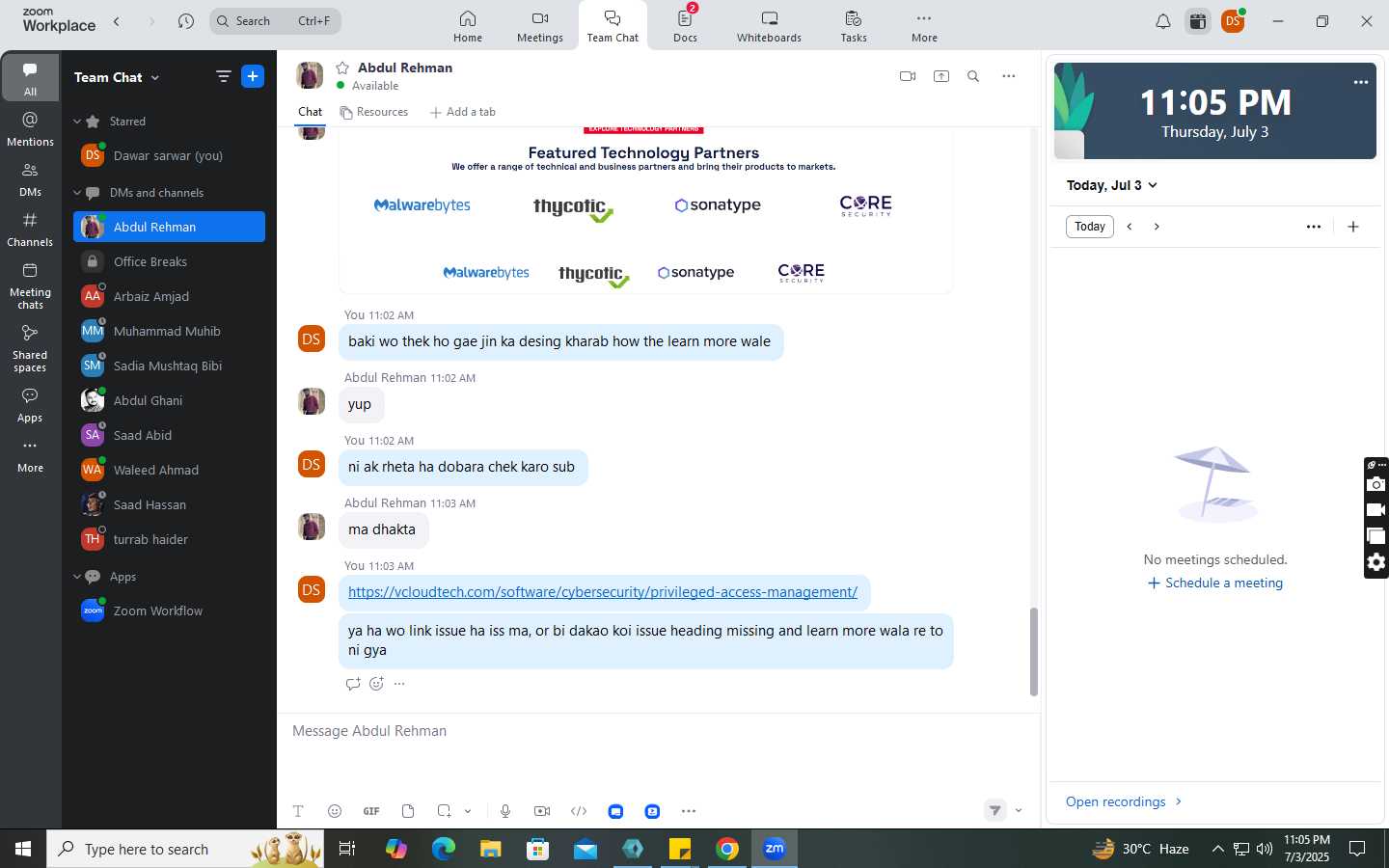Image resolution: width=1389 pixels, height=868 pixels.
Task: Open the Today, Jul 3 date dropdown
Action: pyautogui.click(x=1111, y=185)
